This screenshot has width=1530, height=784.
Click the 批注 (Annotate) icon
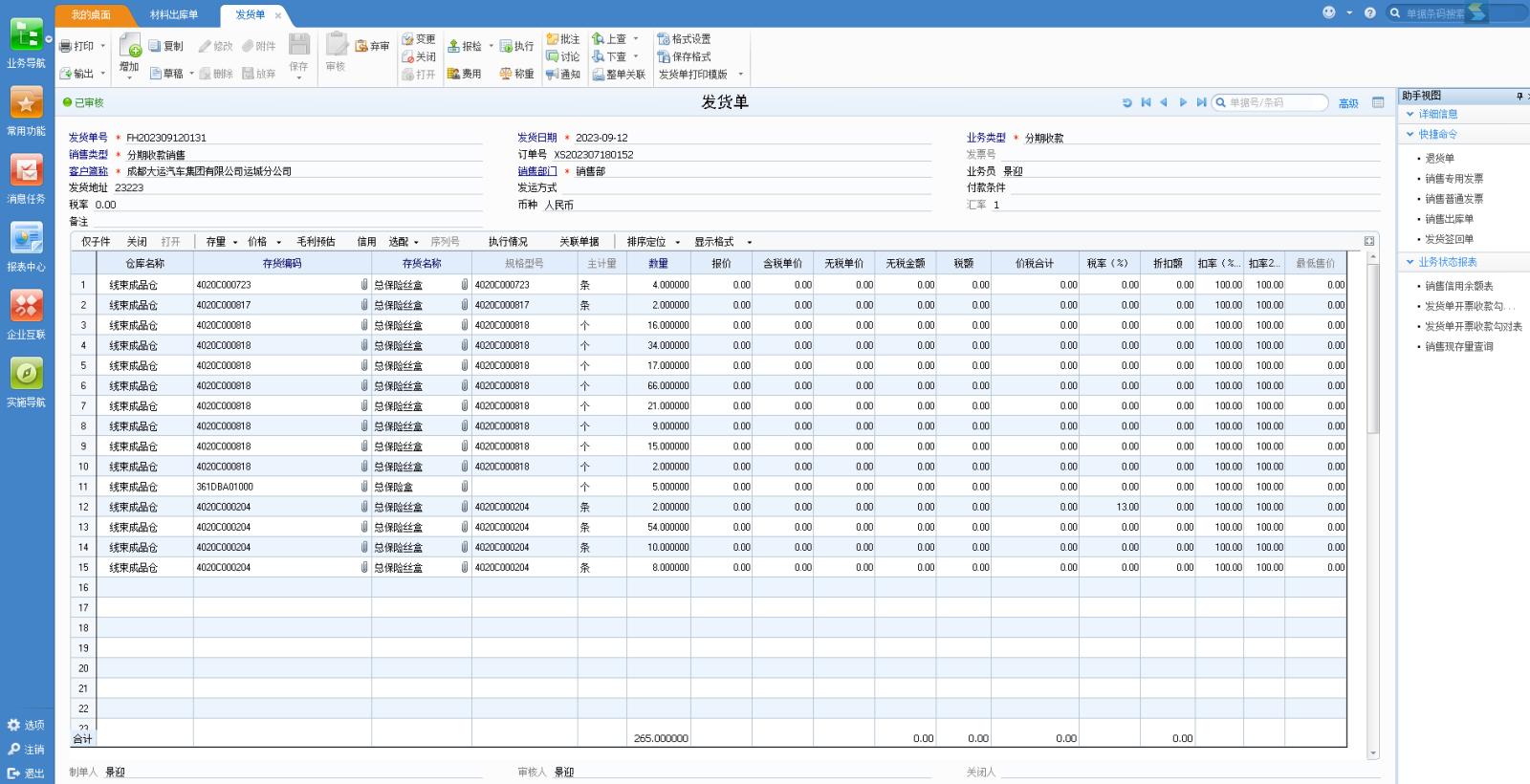553,39
